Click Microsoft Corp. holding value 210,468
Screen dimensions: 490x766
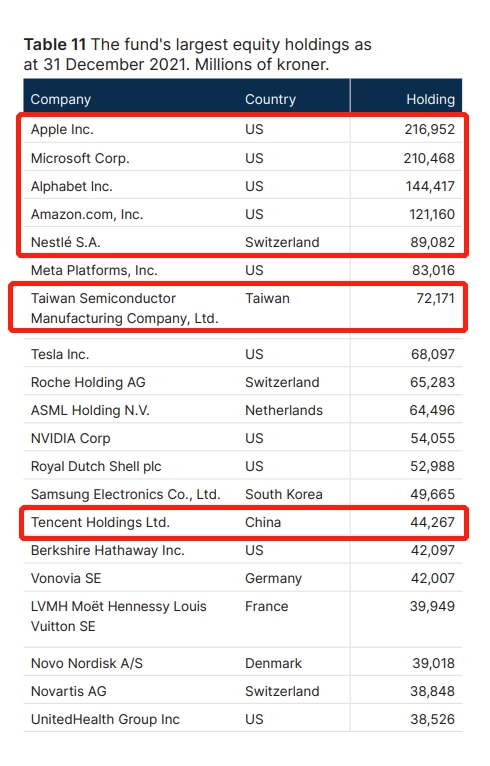point(429,158)
